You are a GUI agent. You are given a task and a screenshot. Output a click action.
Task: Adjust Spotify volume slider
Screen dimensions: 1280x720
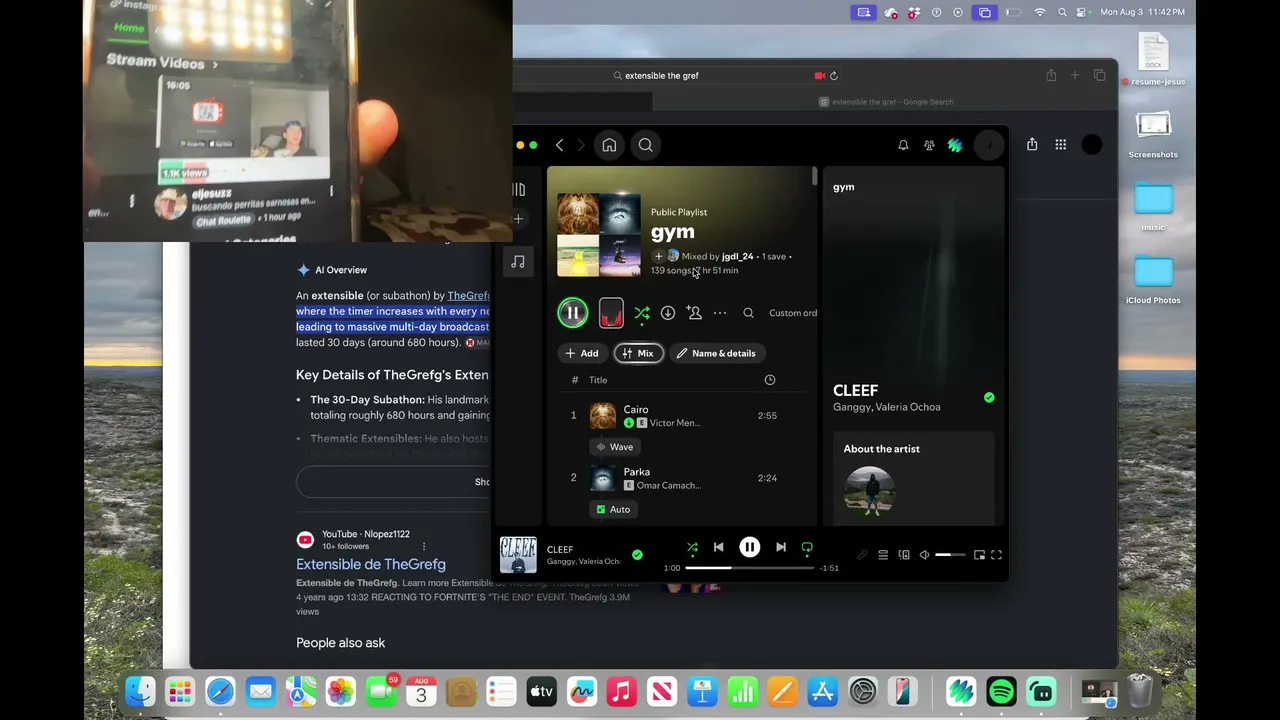coord(950,555)
